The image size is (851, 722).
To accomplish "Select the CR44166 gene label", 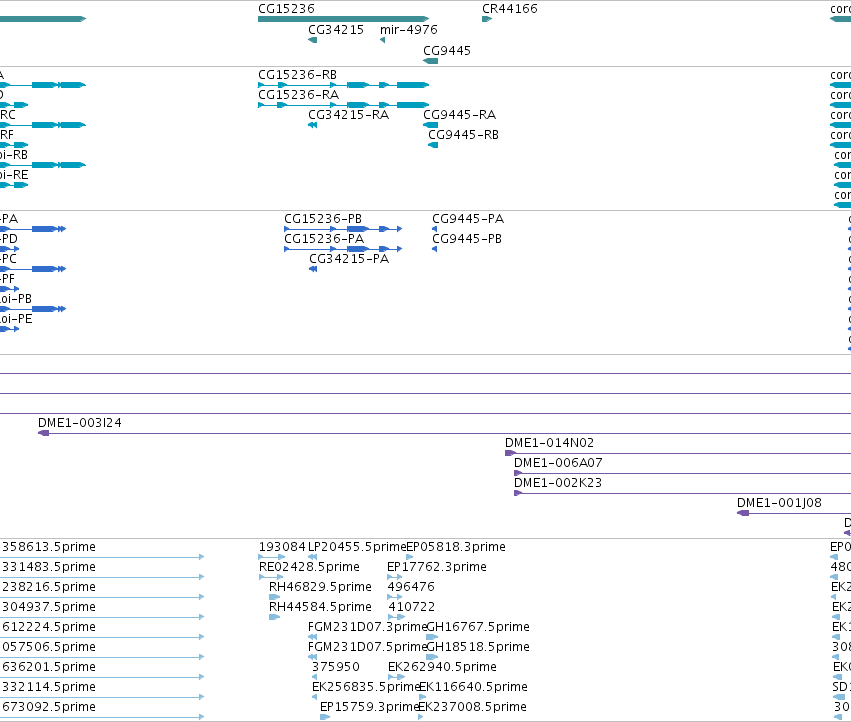I will [510, 9].
